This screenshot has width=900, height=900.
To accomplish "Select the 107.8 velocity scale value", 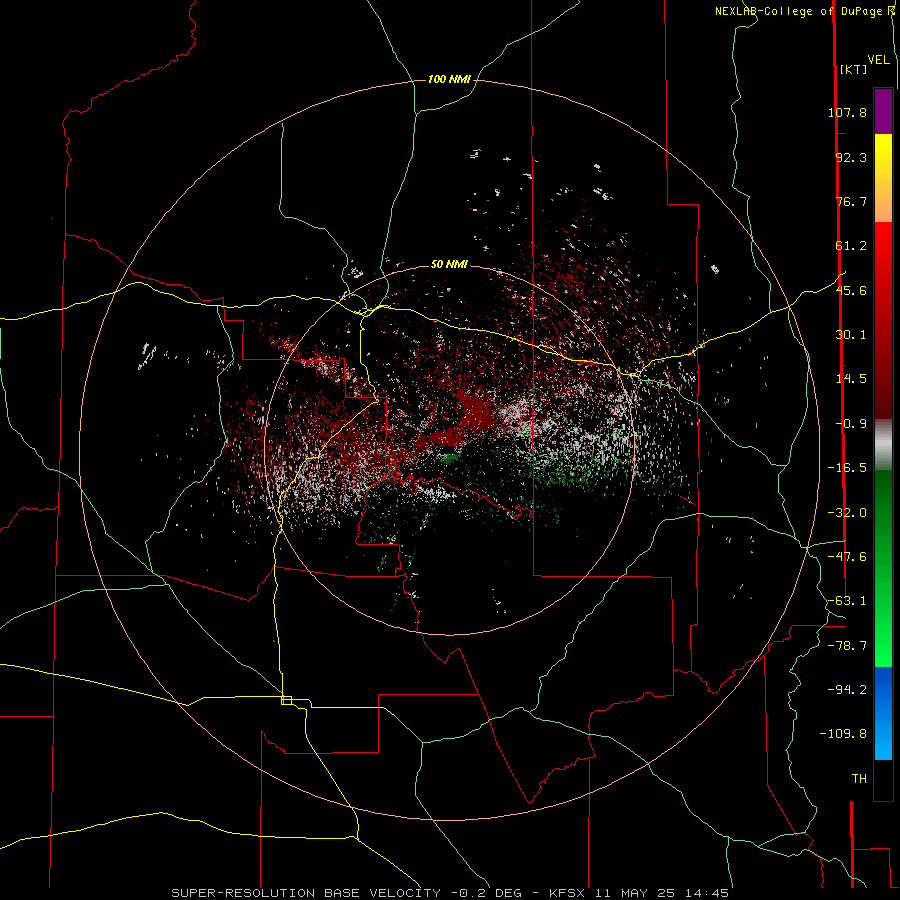I will coord(847,112).
